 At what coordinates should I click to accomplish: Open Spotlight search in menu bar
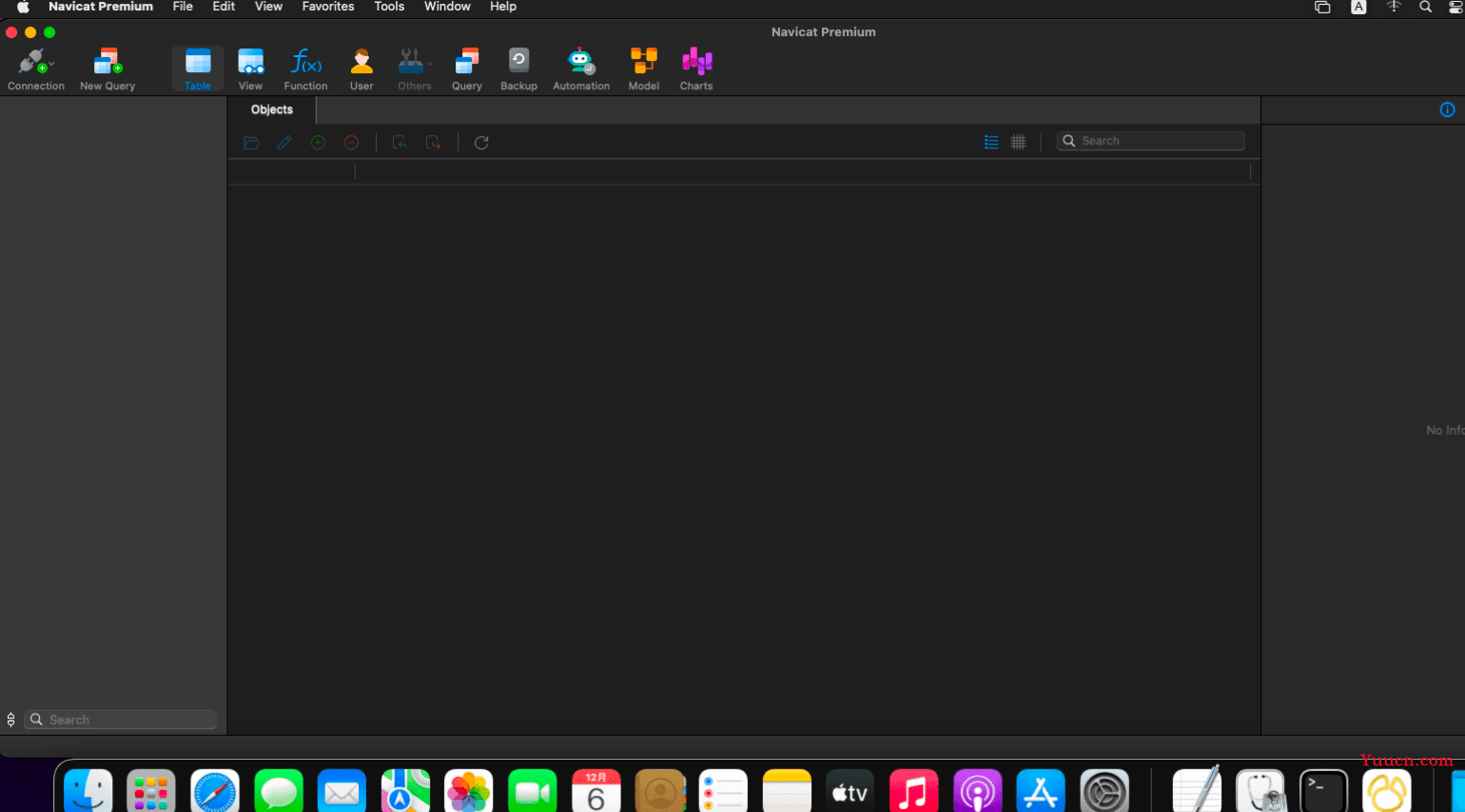[1425, 7]
